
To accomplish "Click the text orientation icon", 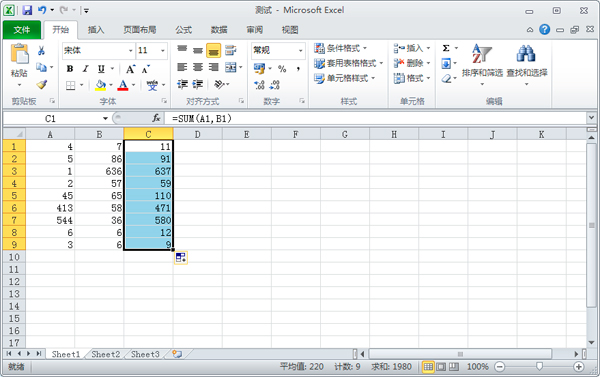I will [219, 84].
